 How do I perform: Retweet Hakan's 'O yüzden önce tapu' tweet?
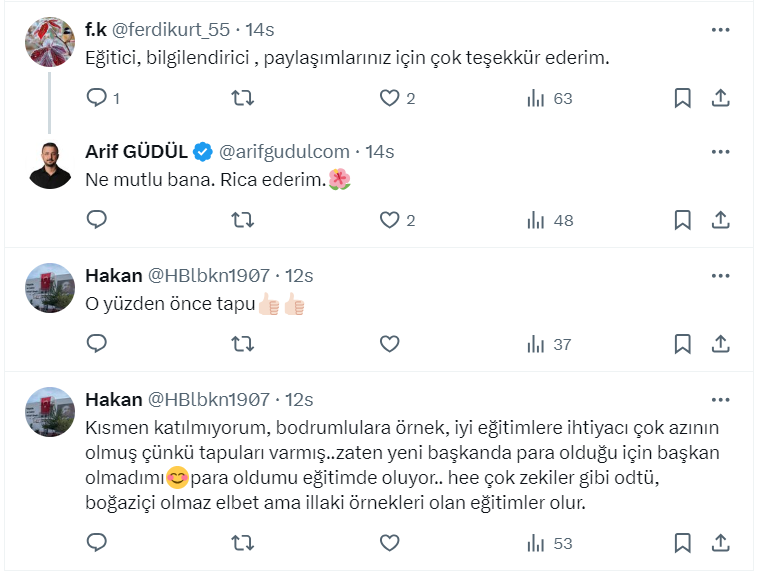242,344
